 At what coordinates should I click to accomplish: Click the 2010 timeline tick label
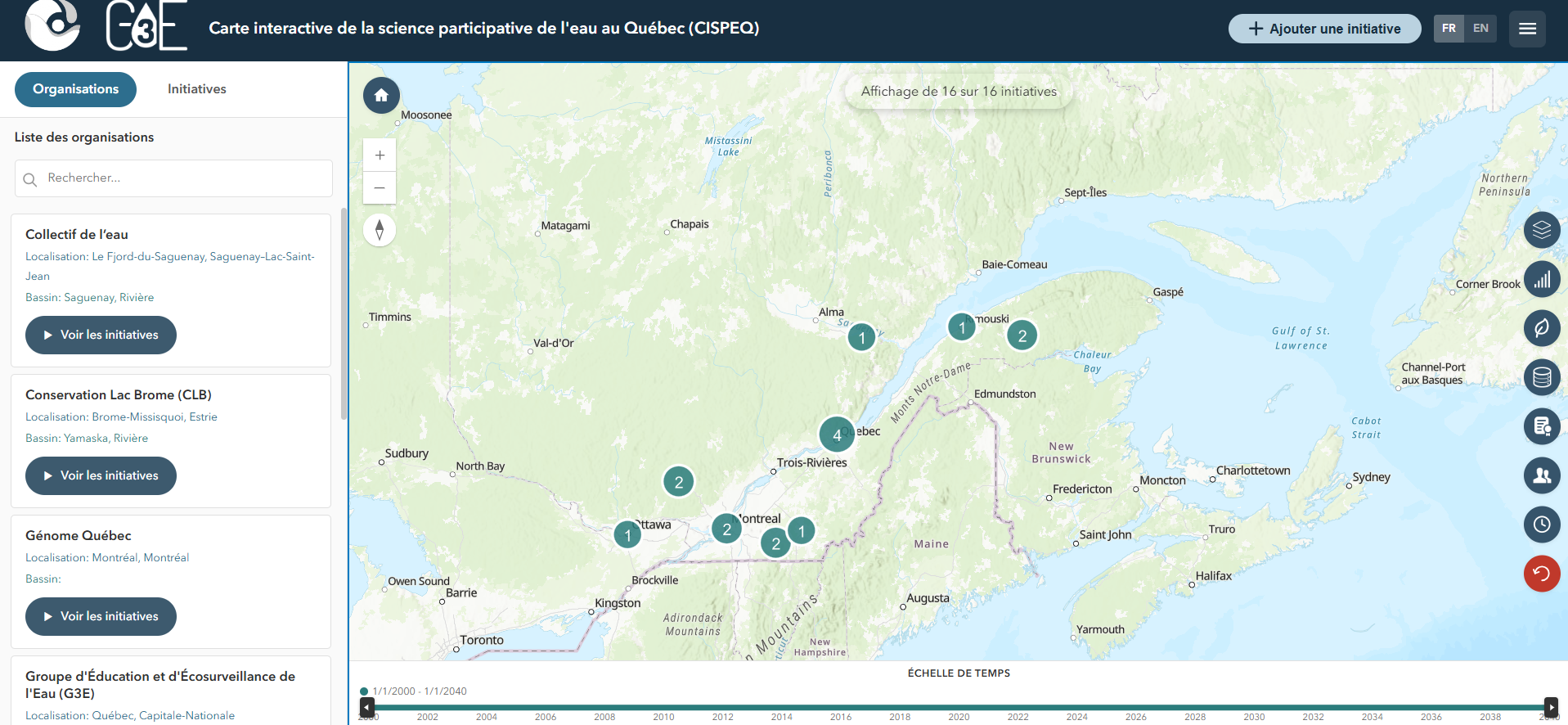point(663,718)
